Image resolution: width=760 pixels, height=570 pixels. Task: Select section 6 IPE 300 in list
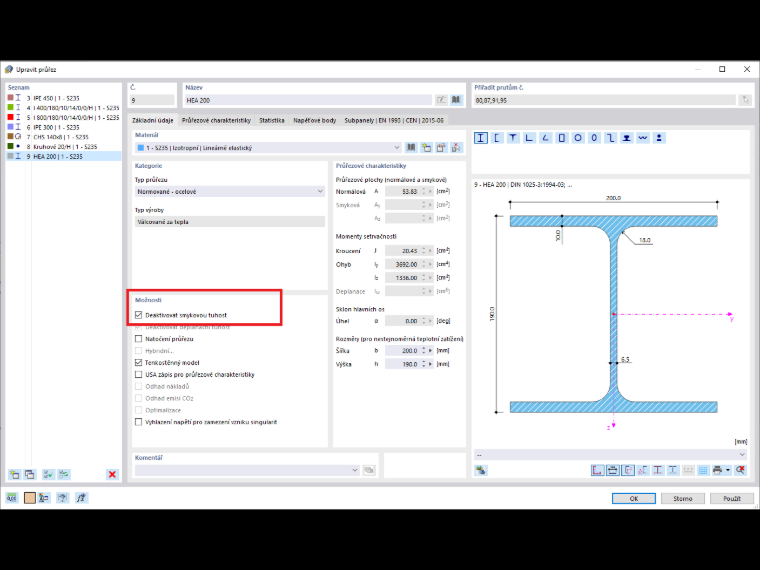pyautogui.click(x=63, y=127)
